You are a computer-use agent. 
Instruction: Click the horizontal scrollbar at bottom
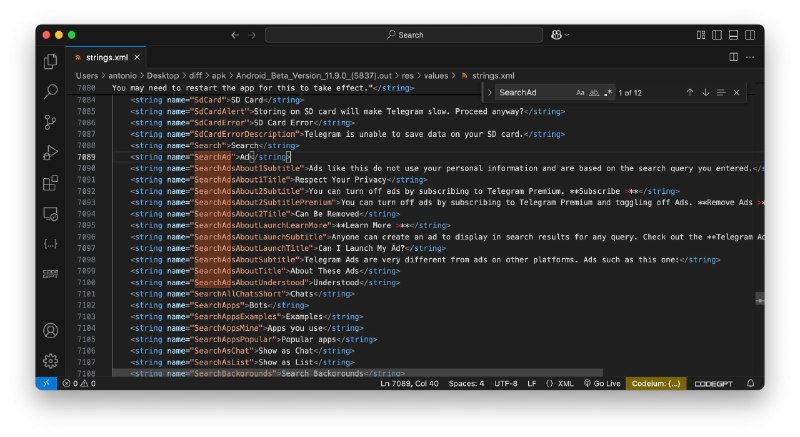click(357, 373)
